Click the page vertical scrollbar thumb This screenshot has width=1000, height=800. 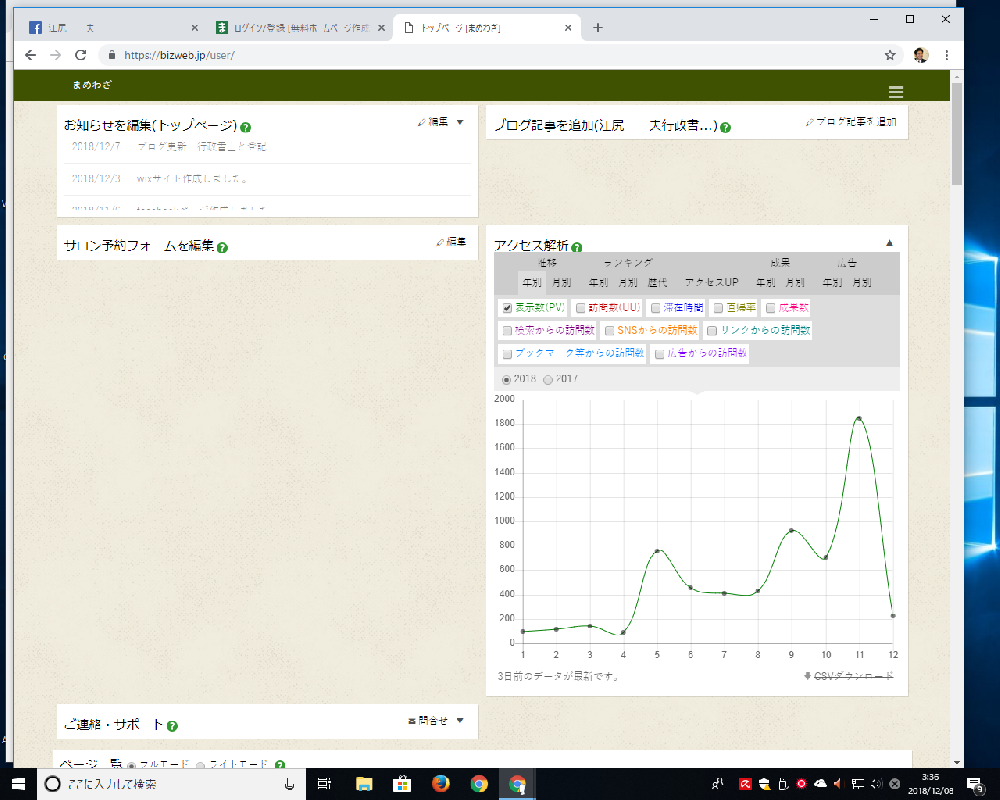click(x=956, y=133)
